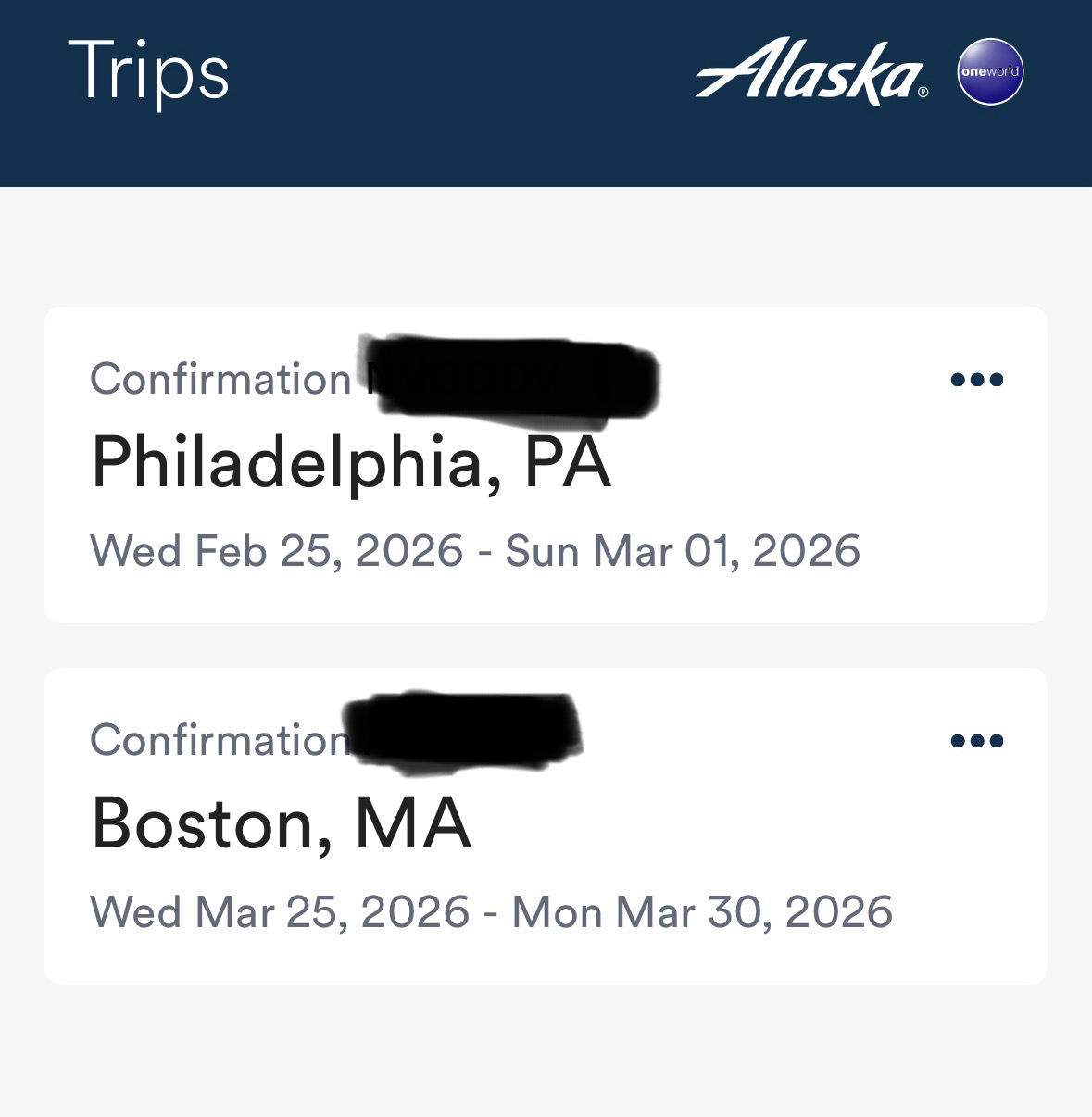Select the Mar 25 to Mar 30 date range
Image resolution: width=1092 pixels, height=1117 pixels.
(x=491, y=912)
